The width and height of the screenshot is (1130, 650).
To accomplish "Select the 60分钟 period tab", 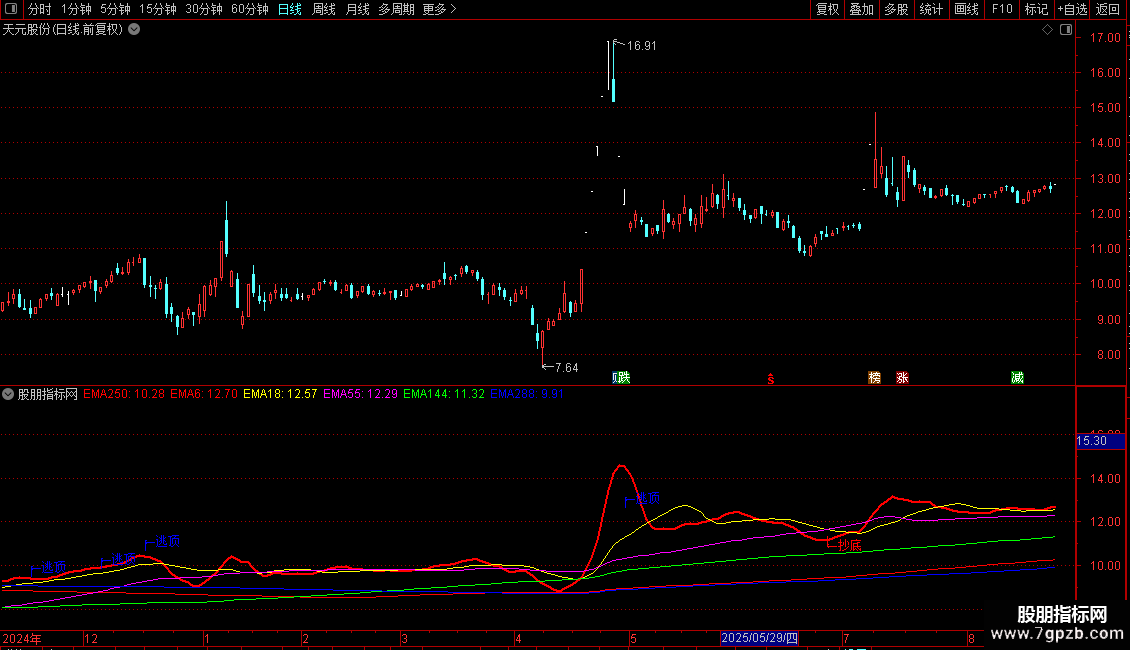I will click(250, 9).
